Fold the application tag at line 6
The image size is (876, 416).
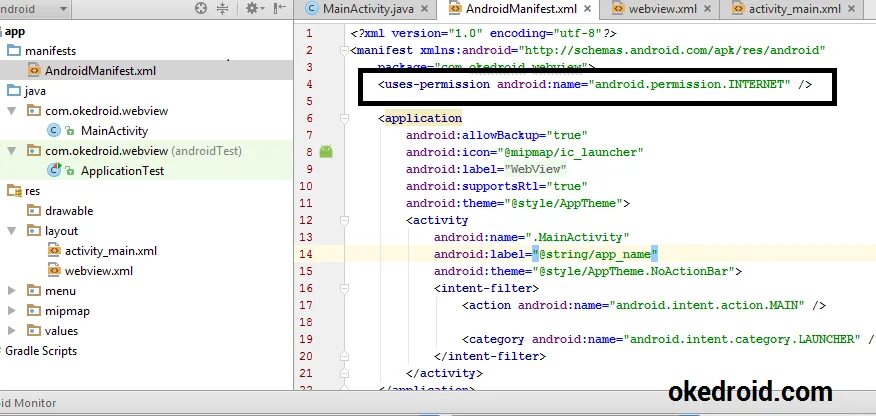click(x=344, y=118)
